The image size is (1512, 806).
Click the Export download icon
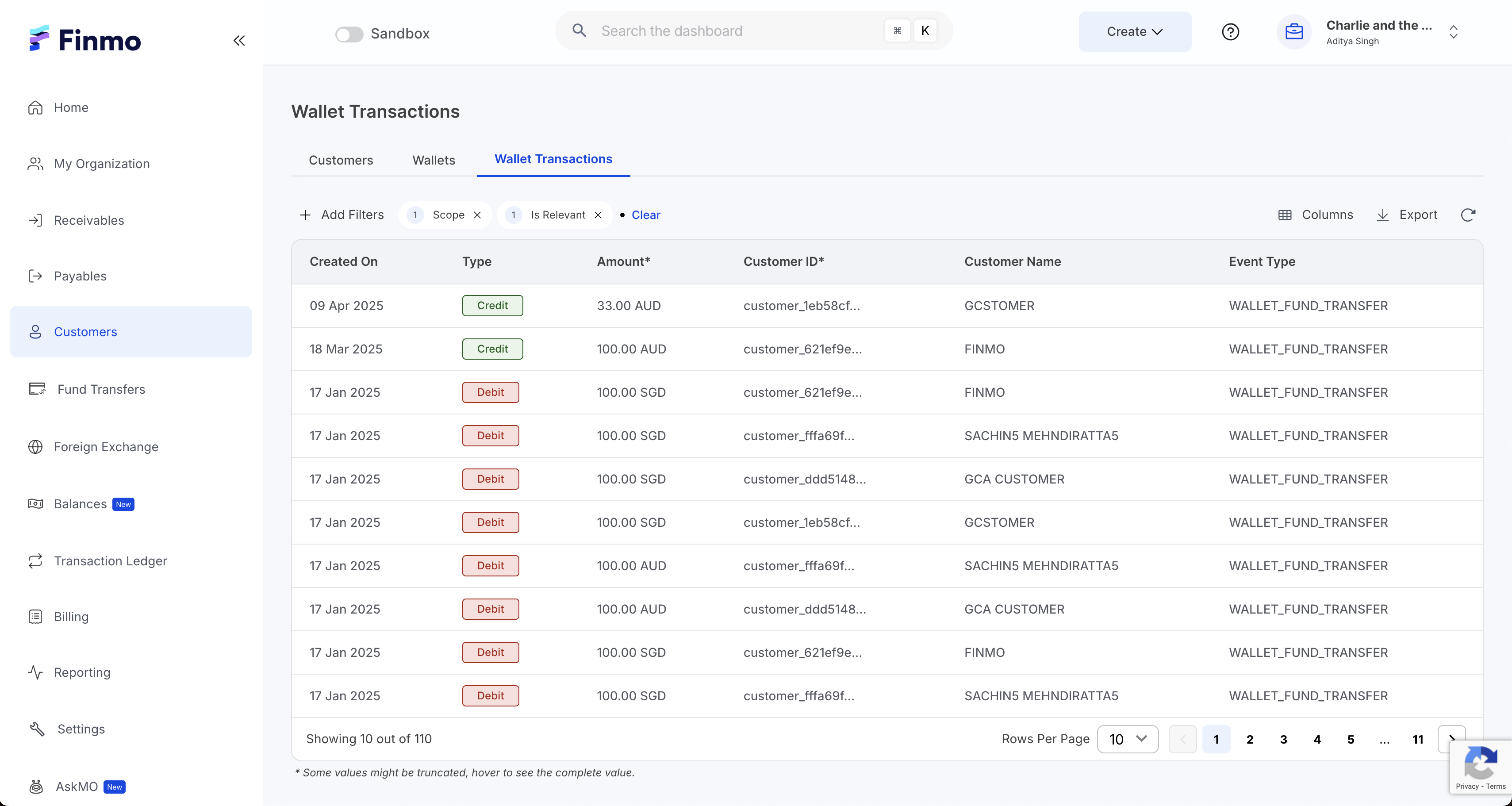coord(1382,215)
